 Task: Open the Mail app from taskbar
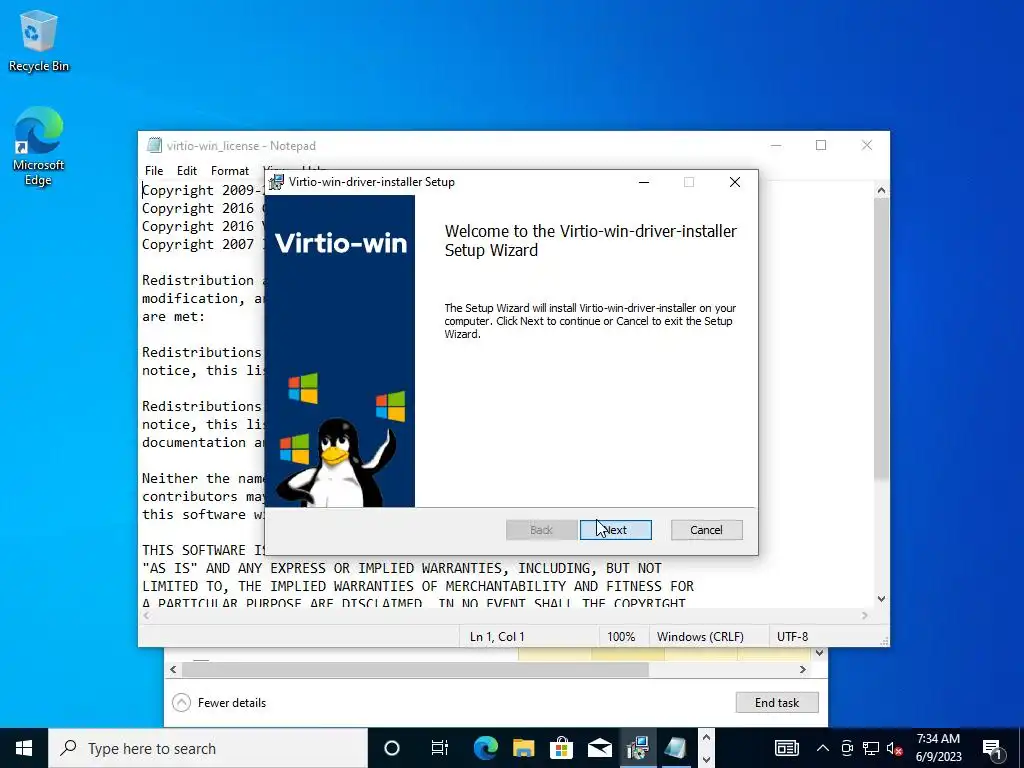tap(599, 748)
